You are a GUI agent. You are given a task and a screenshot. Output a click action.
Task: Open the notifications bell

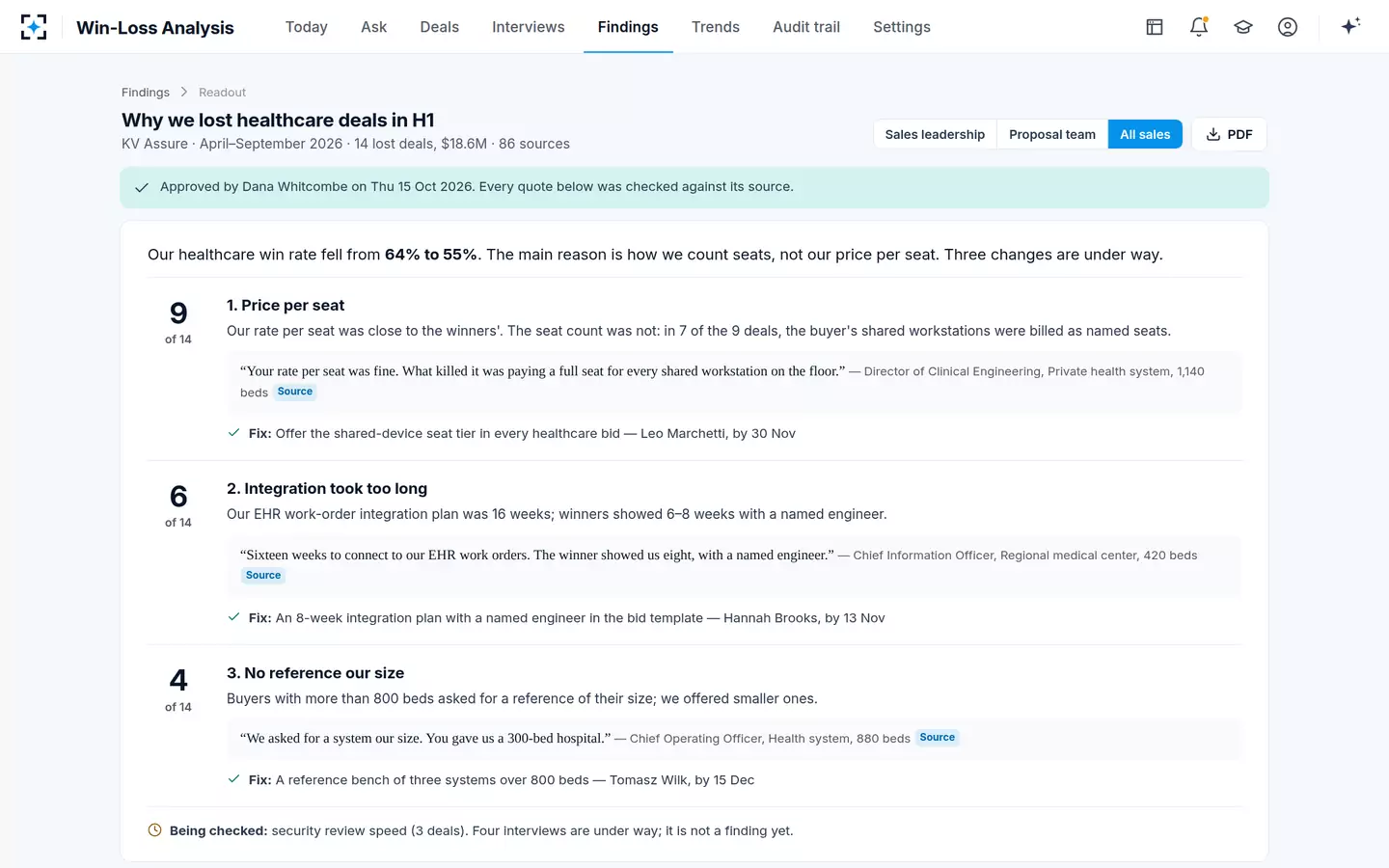pos(1199,27)
